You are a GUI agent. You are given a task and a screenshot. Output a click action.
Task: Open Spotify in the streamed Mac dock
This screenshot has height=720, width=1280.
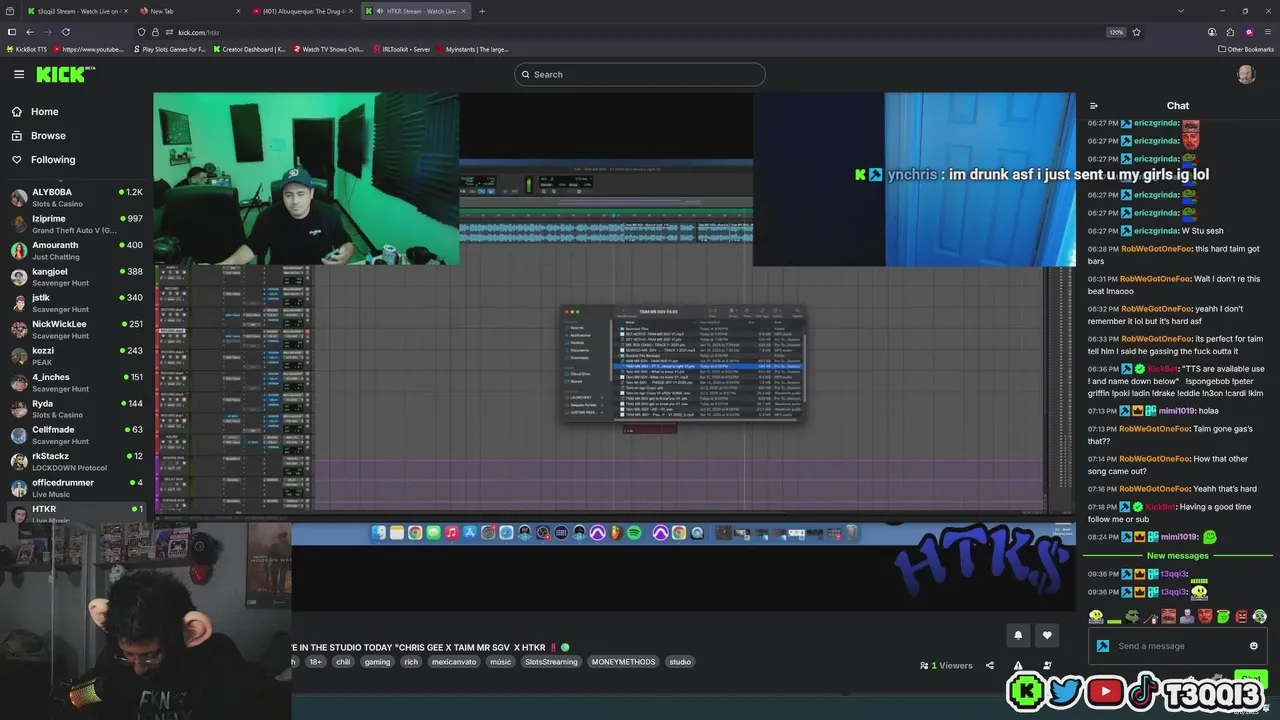click(x=634, y=533)
